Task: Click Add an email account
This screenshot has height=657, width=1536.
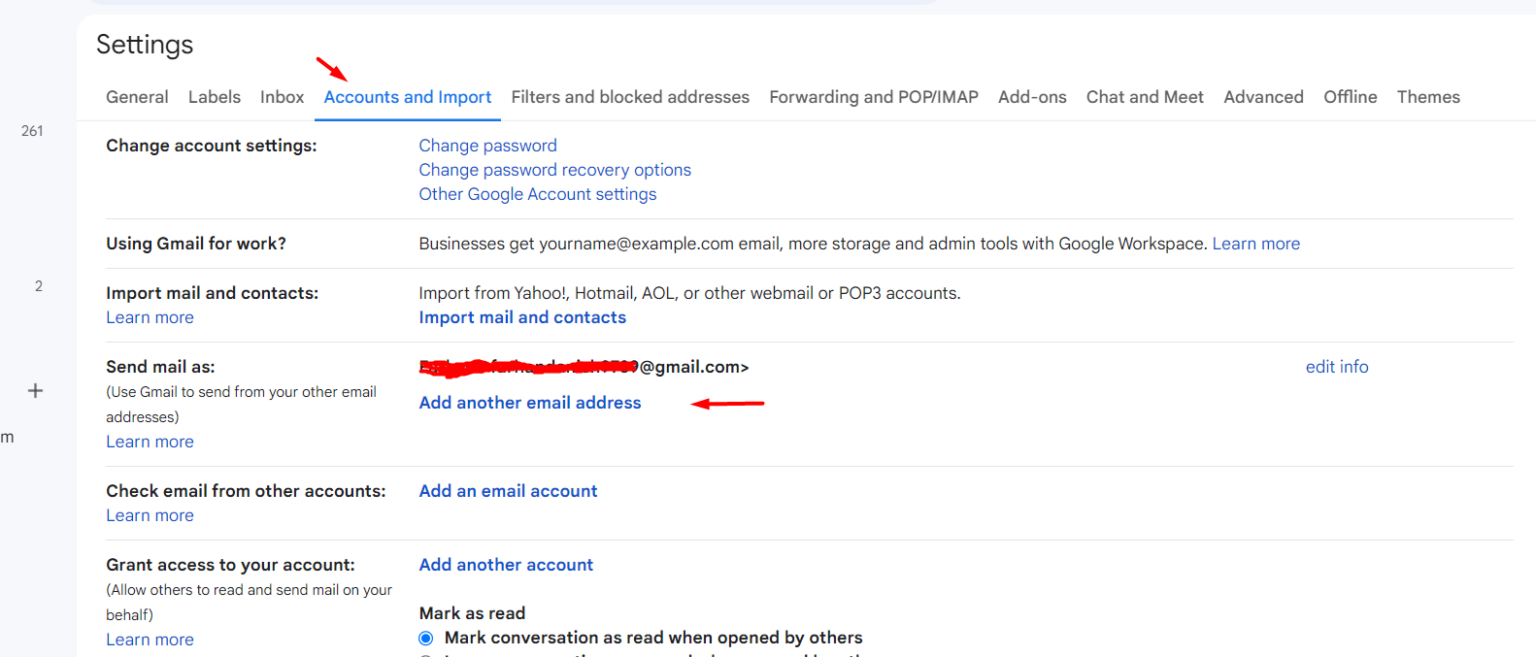Action: [508, 490]
